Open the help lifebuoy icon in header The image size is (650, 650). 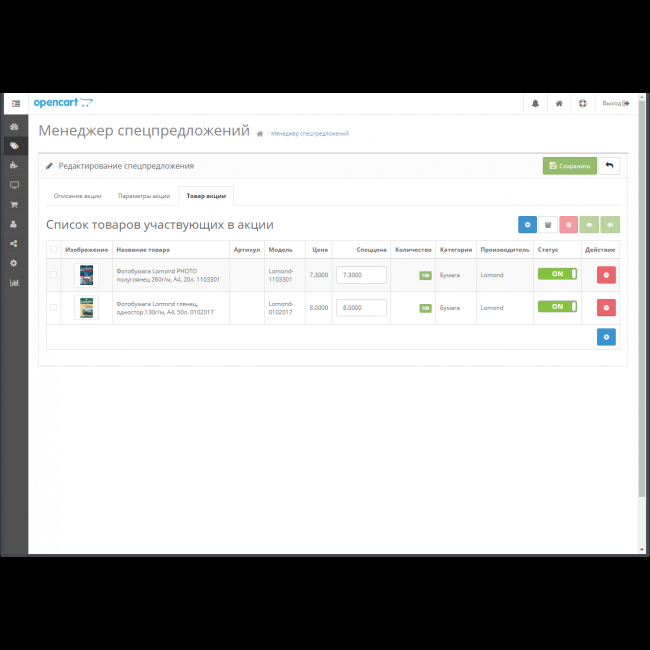(x=582, y=103)
